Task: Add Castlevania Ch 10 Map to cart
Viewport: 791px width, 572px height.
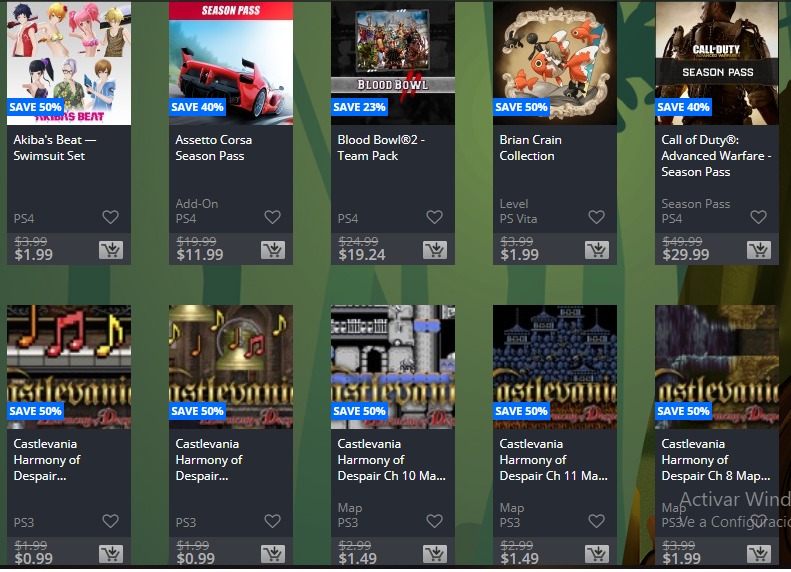Action: (435, 554)
